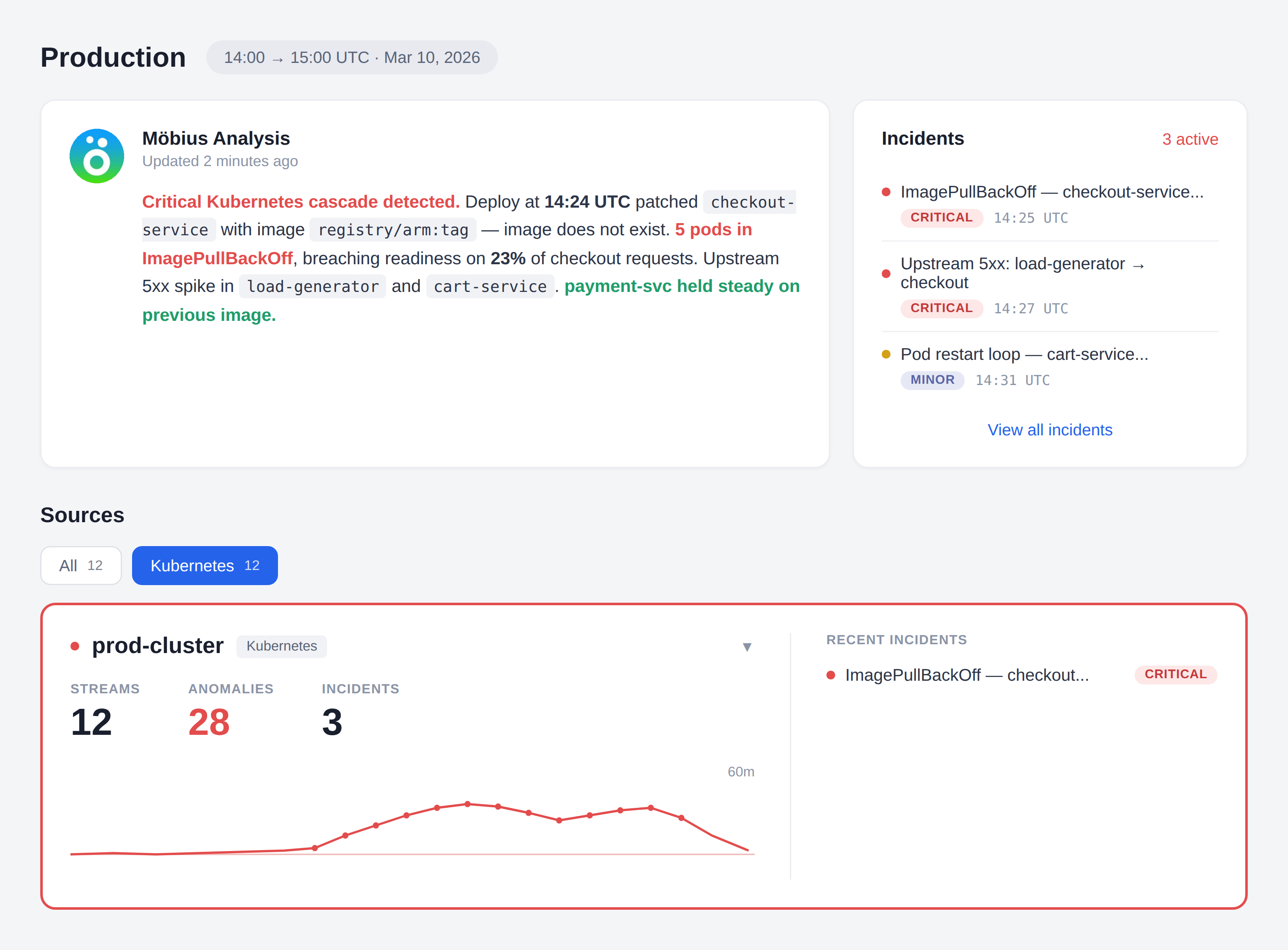Click red dot next to ImagePullBackOff incident

point(885,192)
